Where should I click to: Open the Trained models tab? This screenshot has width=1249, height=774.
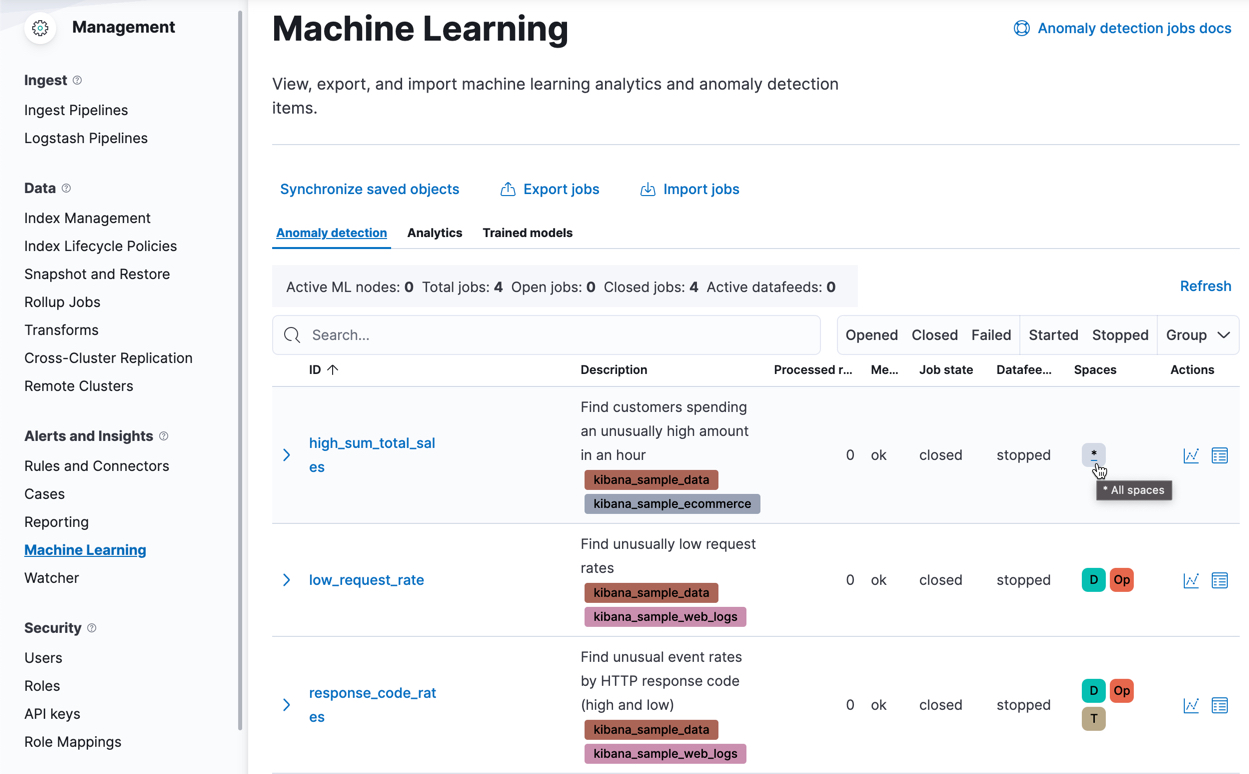527,232
